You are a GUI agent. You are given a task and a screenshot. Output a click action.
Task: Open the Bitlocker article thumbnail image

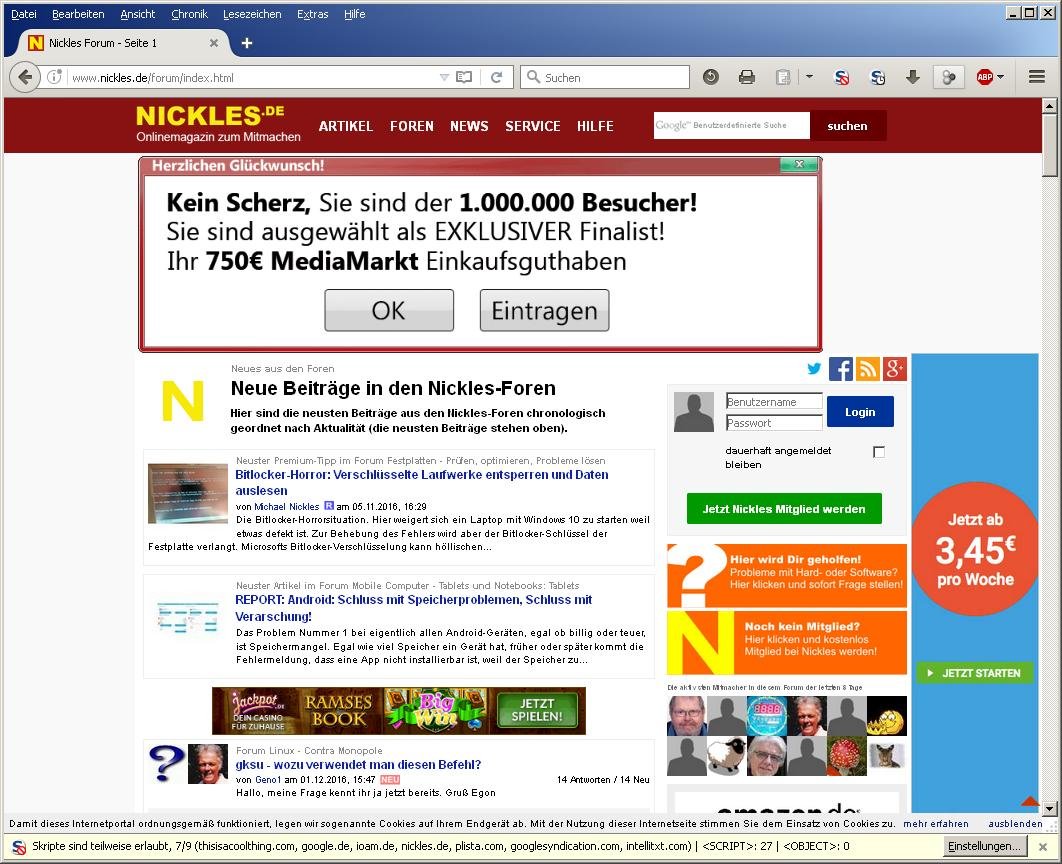188,493
